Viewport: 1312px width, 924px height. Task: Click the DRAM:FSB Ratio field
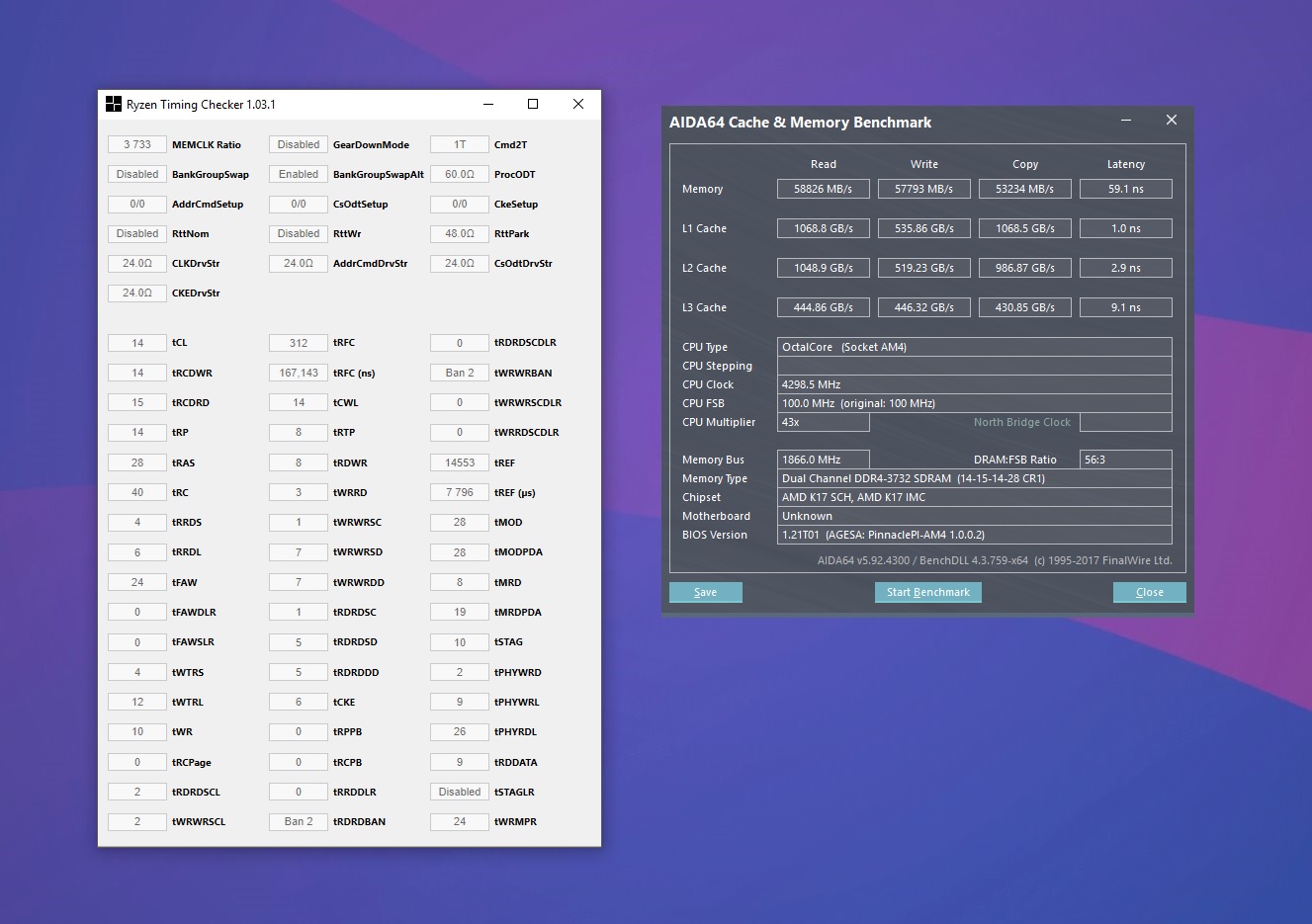(x=1126, y=460)
